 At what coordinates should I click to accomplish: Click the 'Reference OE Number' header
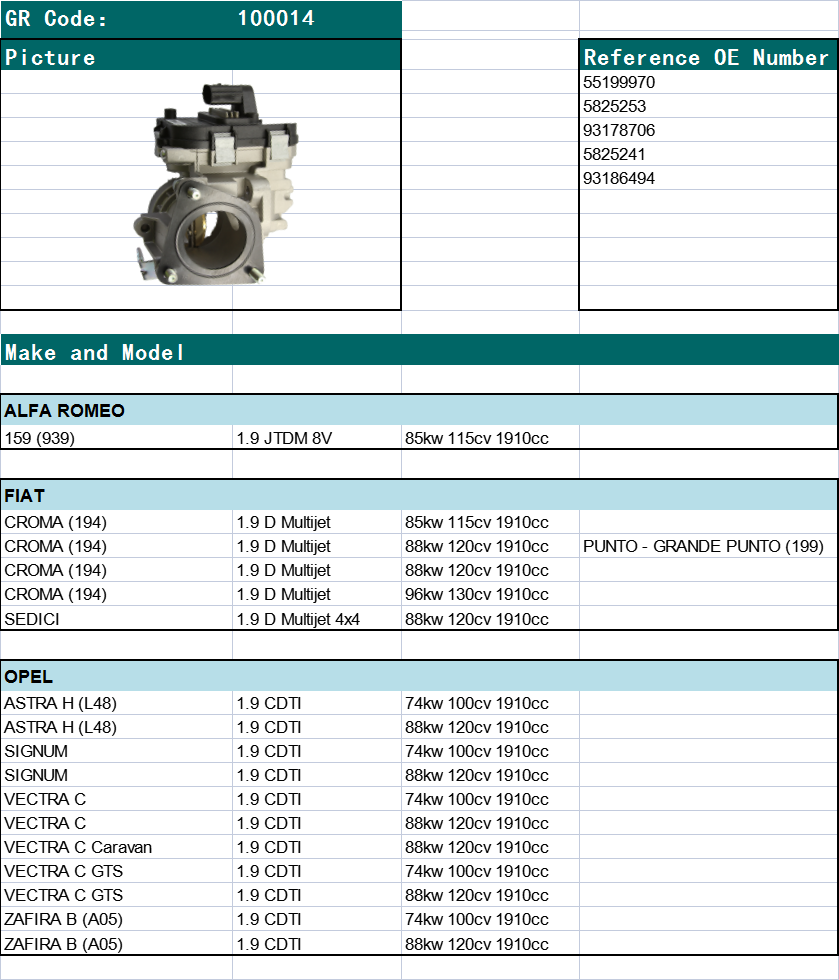tap(708, 56)
